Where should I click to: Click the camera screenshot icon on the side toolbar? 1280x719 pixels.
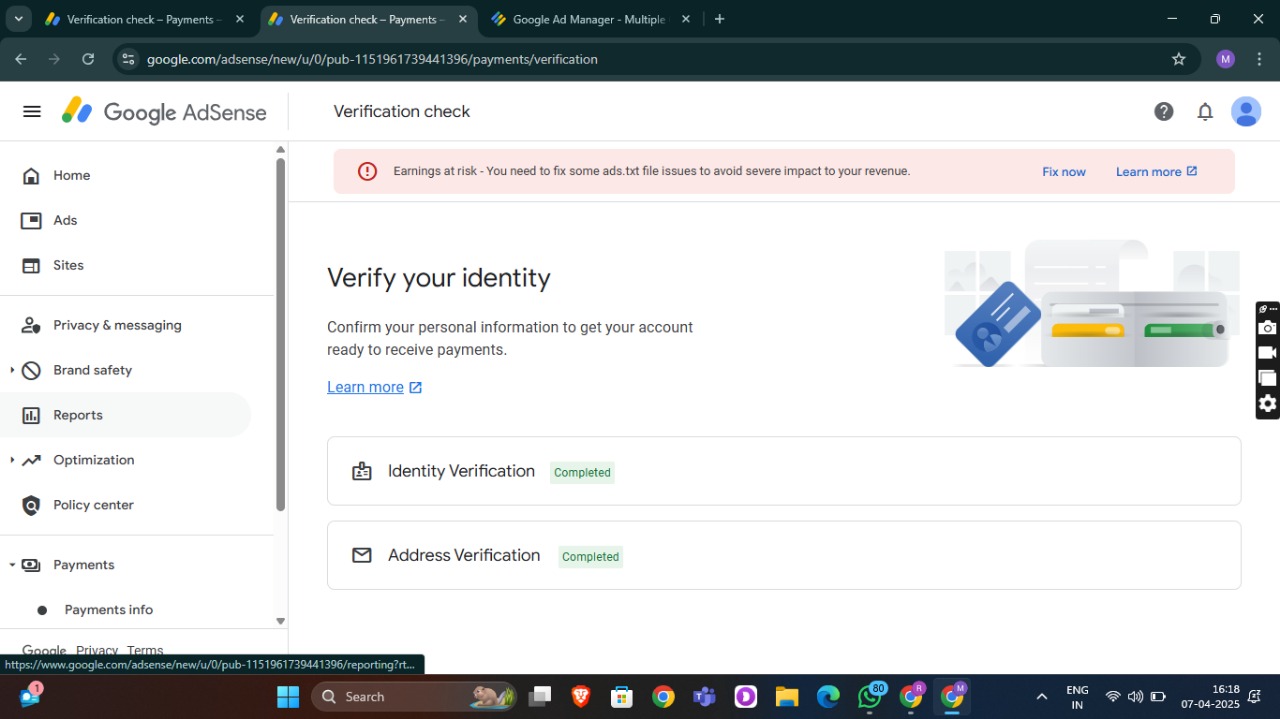click(1268, 328)
